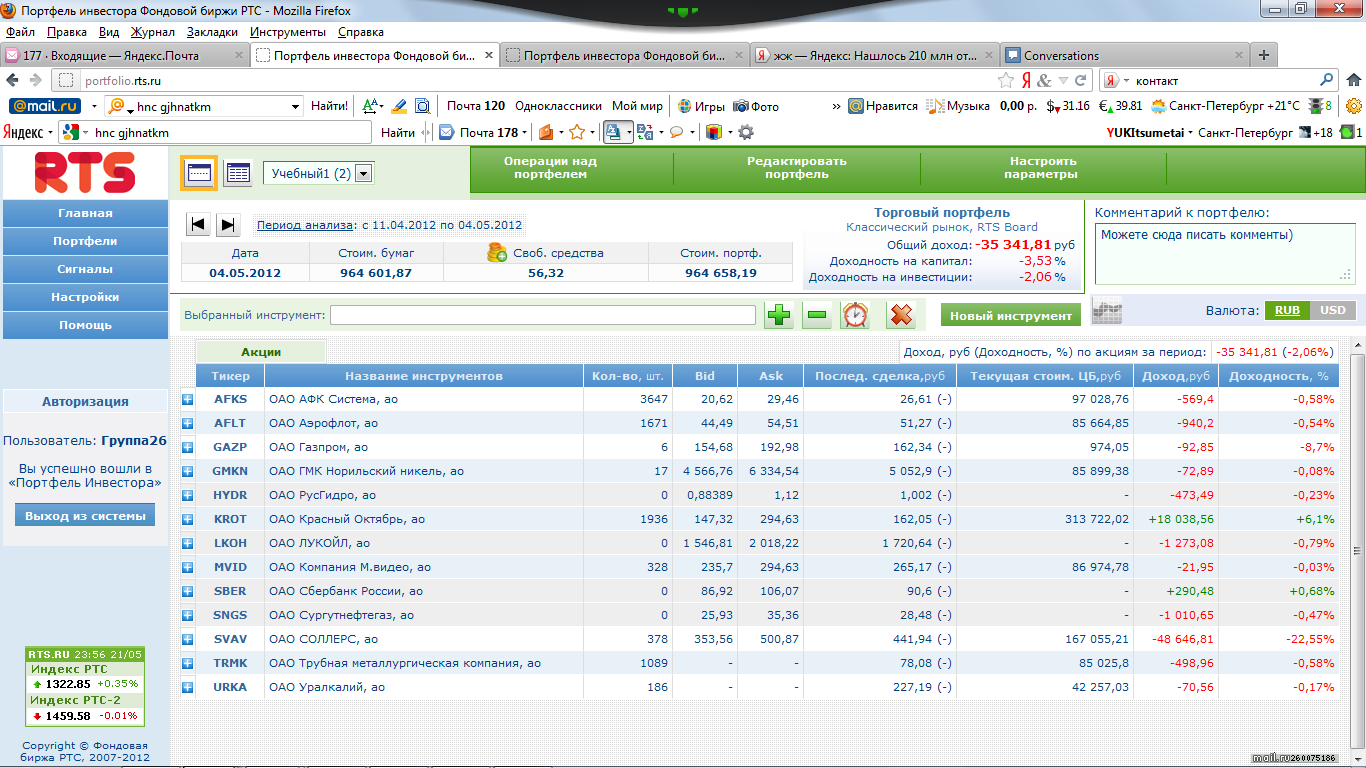1366x768 pixels.
Task: Open Настройки in the sidebar
Action: 85,297
